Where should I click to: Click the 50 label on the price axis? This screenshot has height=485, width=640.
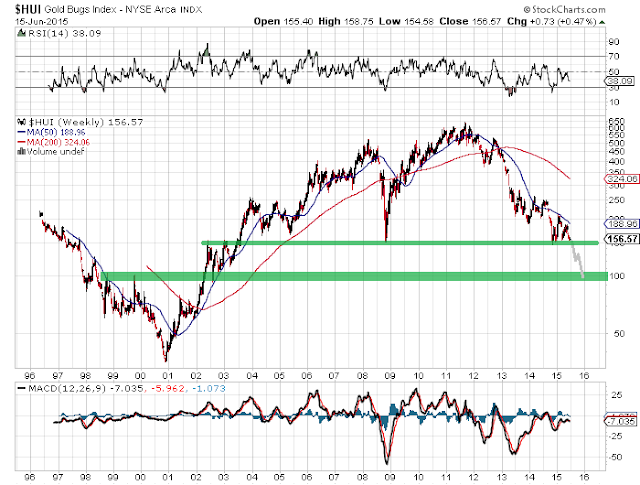tap(619, 334)
